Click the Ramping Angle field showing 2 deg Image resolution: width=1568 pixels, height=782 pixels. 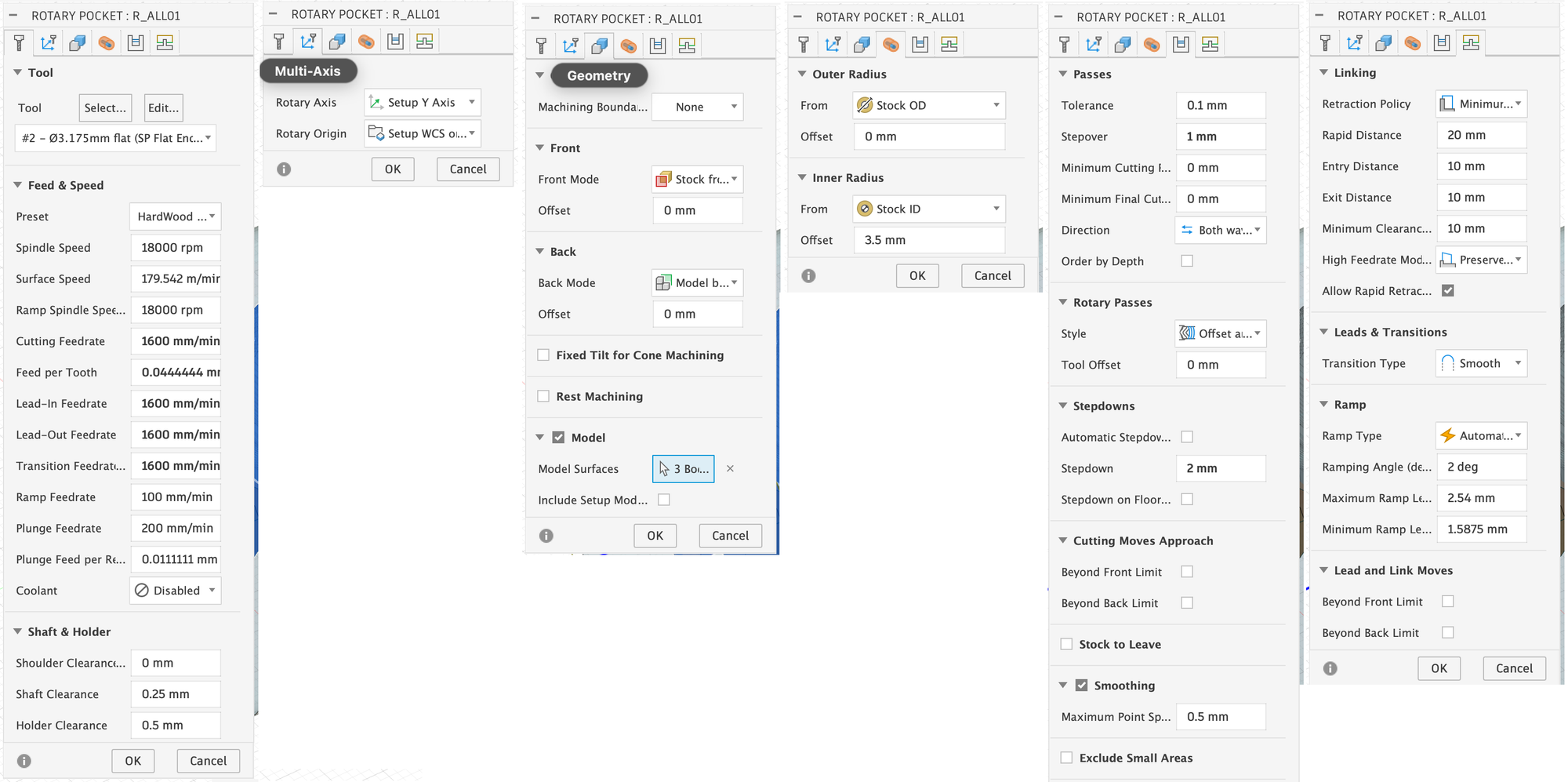(1481, 467)
